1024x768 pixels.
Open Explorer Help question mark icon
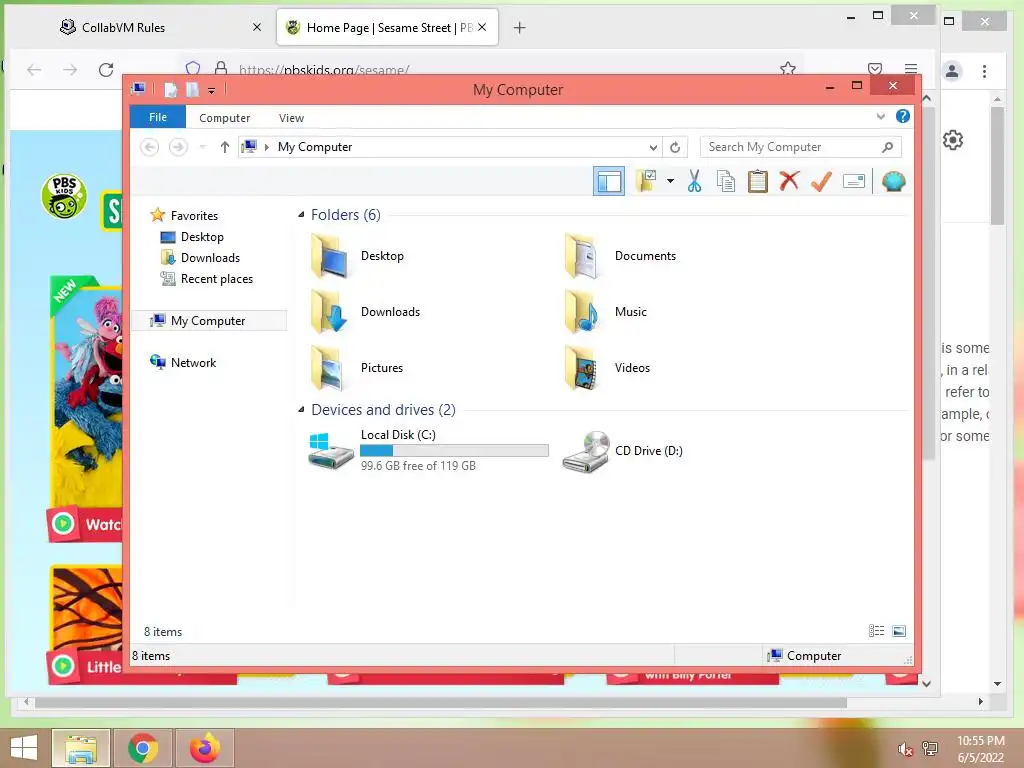(903, 116)
